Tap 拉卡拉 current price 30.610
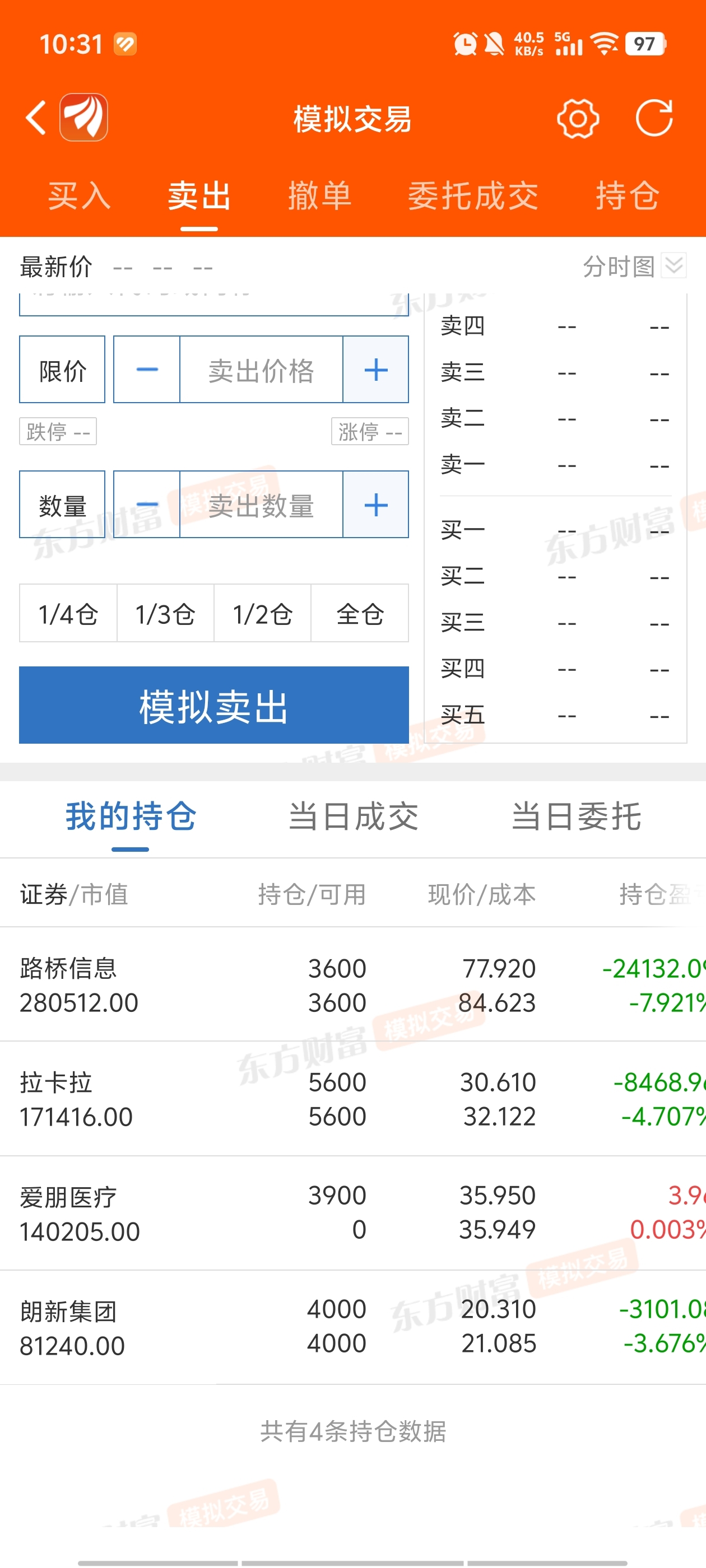The height and width of the screenshot is (1568, 706). [498, 1082]
